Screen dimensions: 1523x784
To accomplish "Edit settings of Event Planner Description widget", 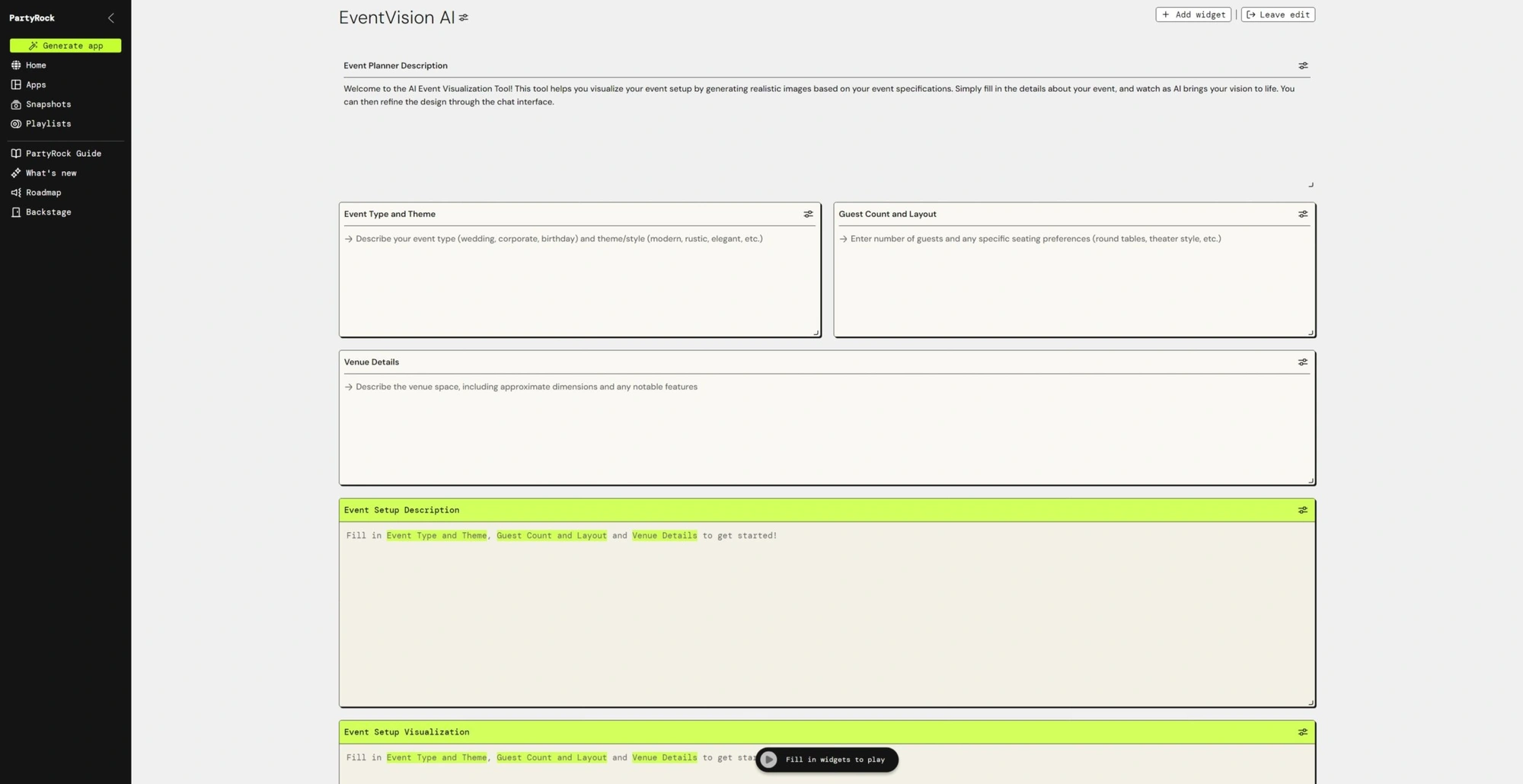I will 1303,65.
